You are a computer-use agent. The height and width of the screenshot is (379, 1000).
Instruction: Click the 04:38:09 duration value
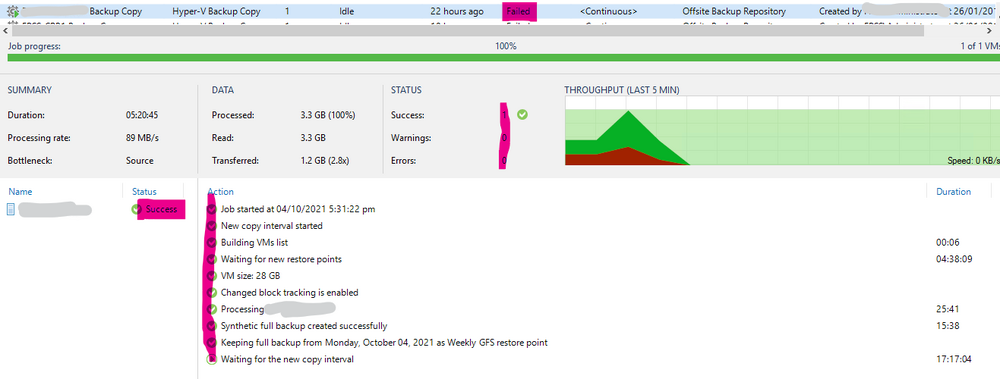[x=953, y=260]
